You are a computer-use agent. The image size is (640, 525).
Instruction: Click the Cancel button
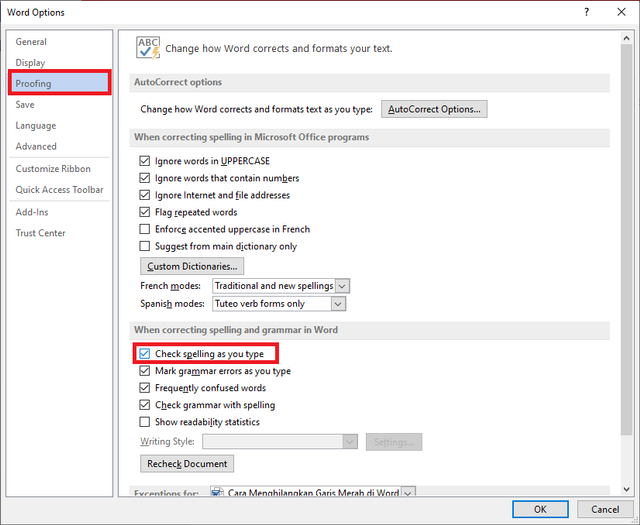[x=605, y=509]
